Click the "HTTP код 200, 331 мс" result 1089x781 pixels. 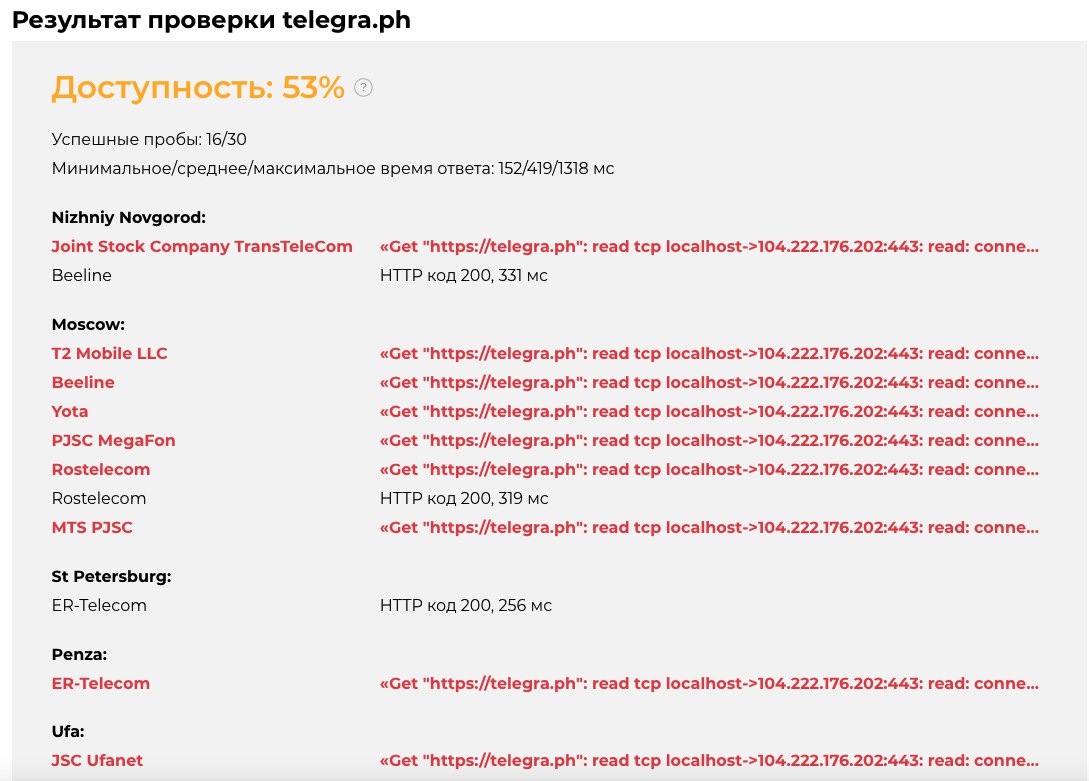click(464, 275)
